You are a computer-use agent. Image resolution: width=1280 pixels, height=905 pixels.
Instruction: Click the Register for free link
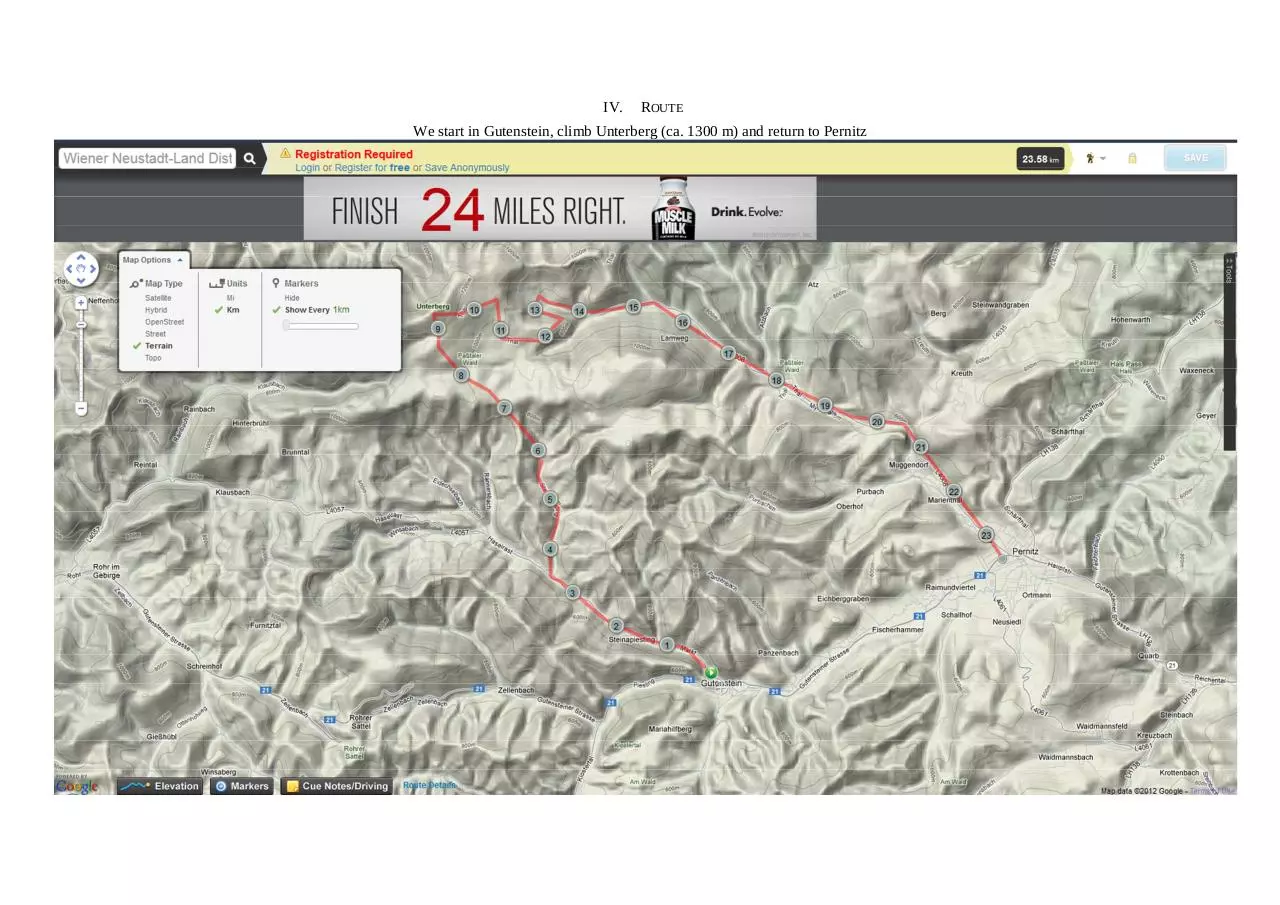[372, 168]
